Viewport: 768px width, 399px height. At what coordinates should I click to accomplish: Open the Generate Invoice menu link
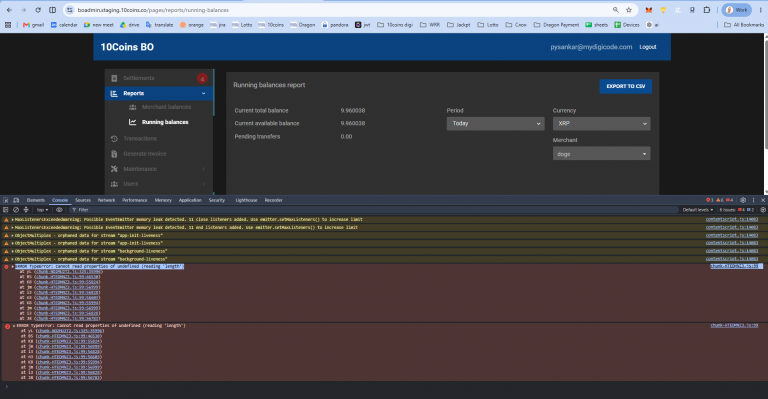[144, 154]
